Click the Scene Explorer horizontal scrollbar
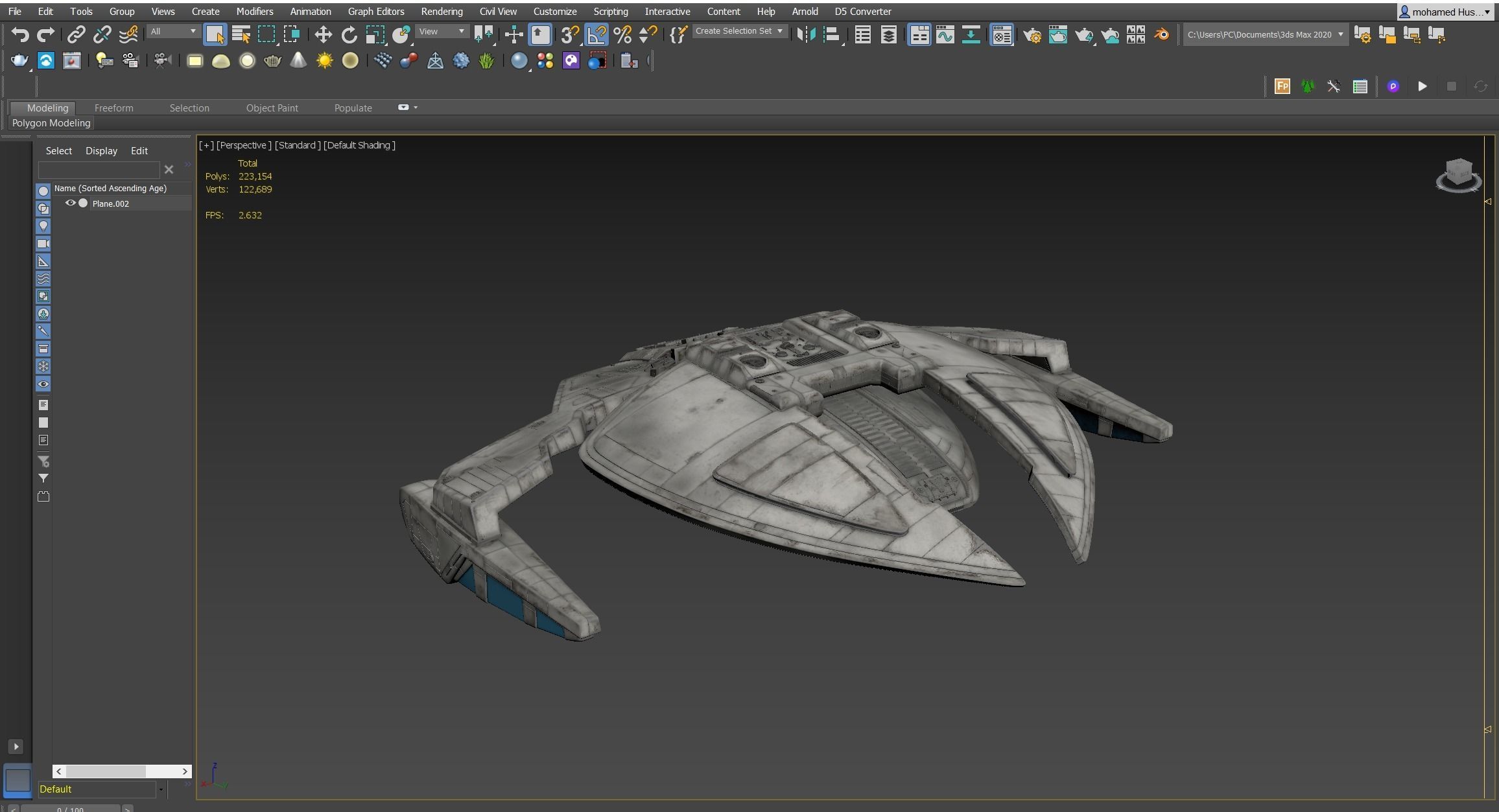The width and height of the screenshot is (1499, 812). pos(122,771)
